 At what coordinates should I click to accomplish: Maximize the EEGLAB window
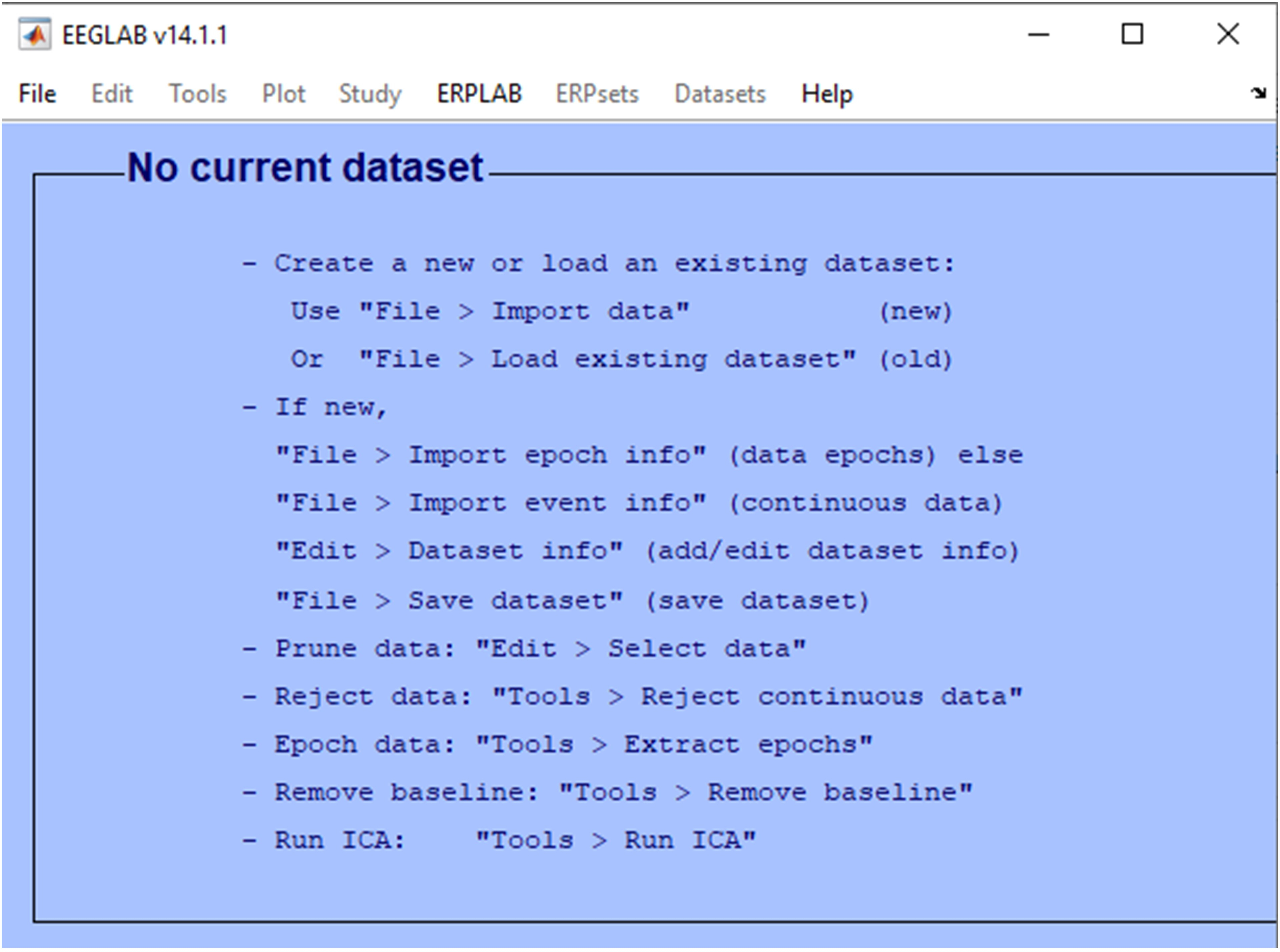1132,35
